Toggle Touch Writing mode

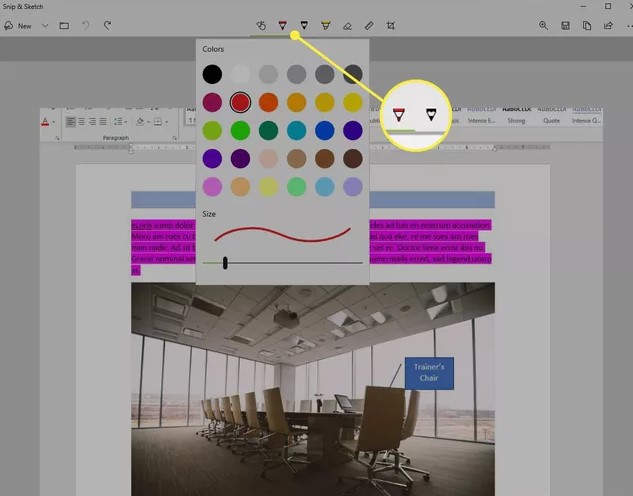click(x=261, y=25)
